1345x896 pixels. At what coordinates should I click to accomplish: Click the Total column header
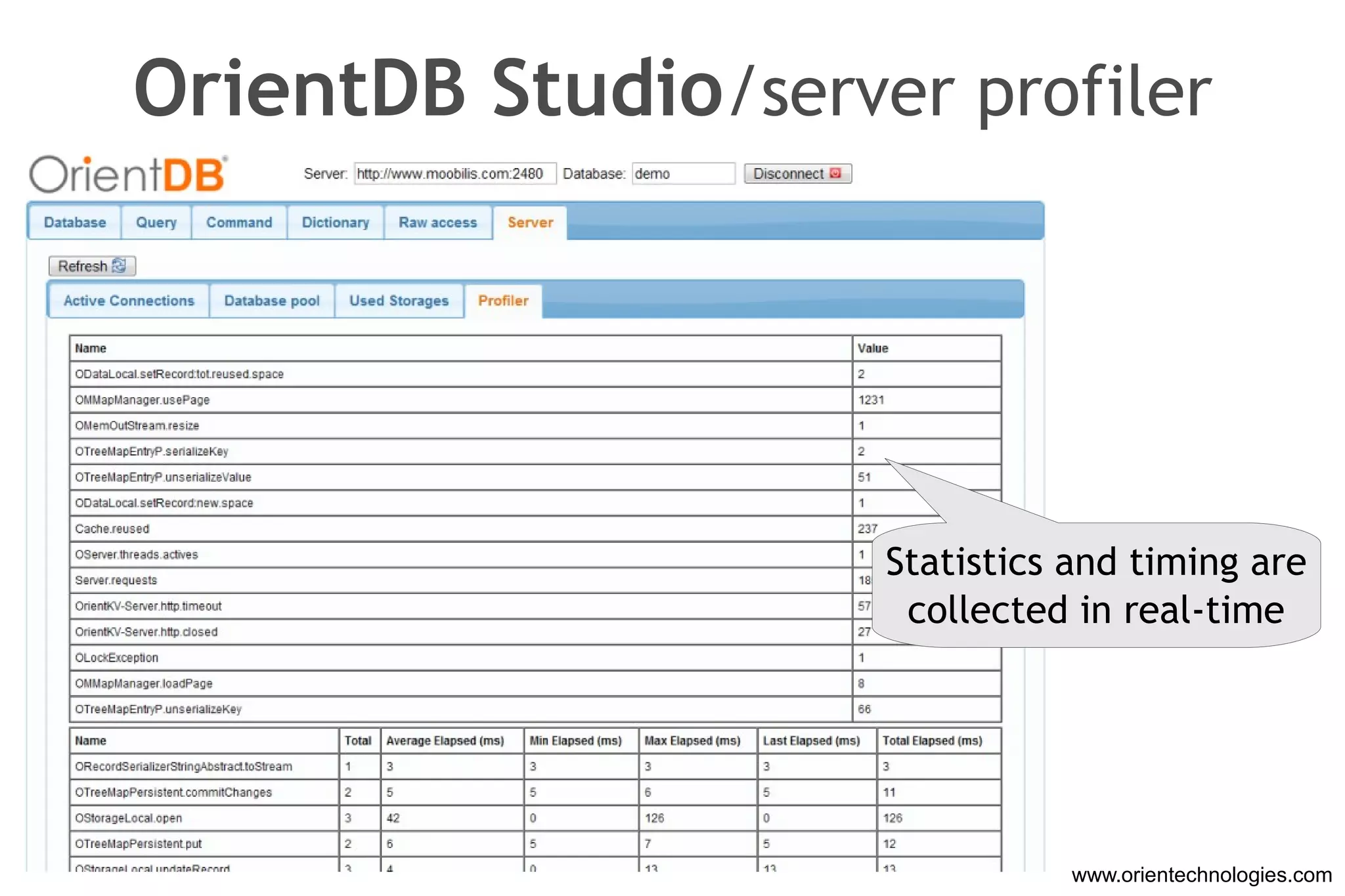pyautogui.click(x=359, y=740)
